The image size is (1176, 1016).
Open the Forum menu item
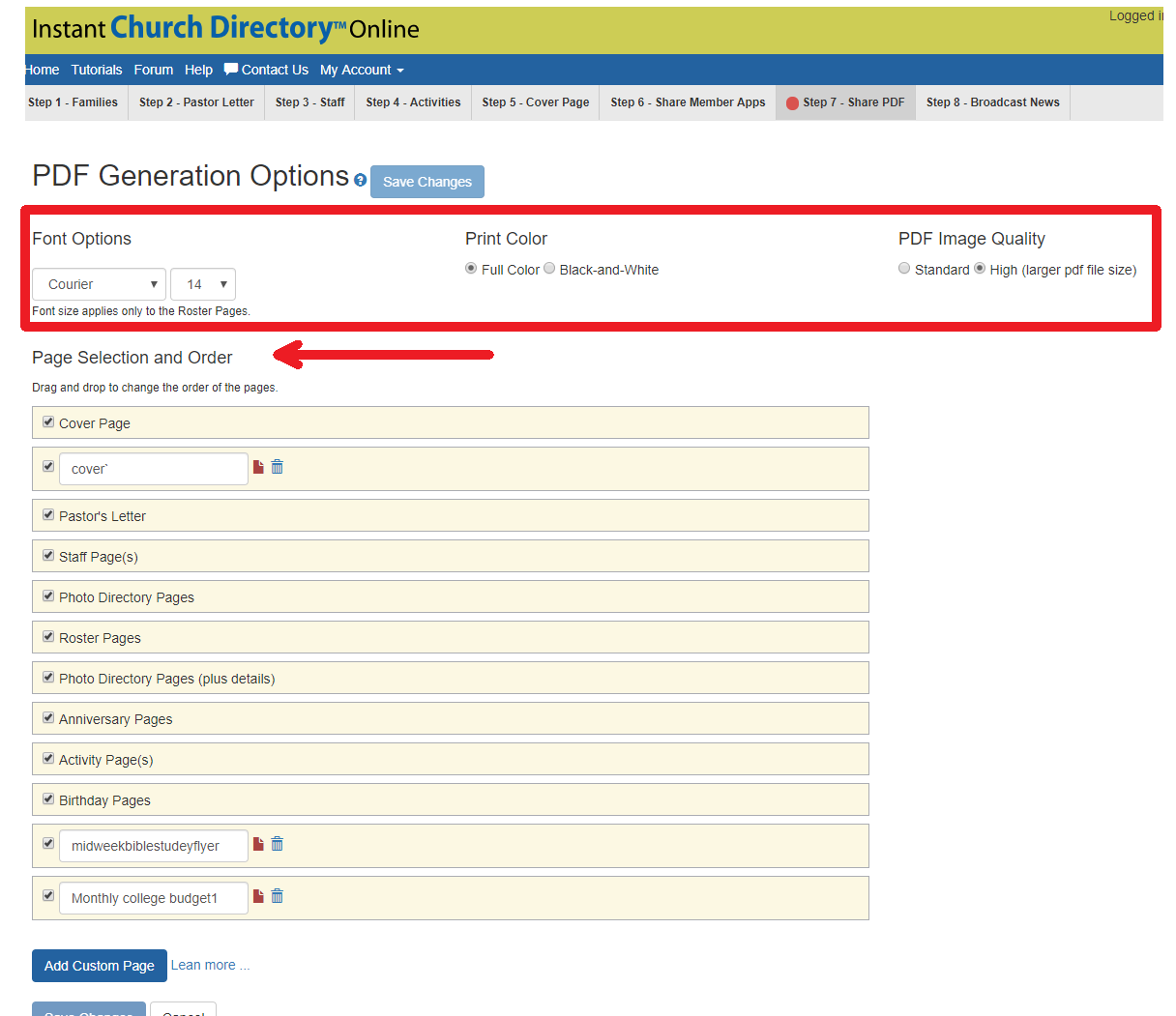tap(153, 69)
